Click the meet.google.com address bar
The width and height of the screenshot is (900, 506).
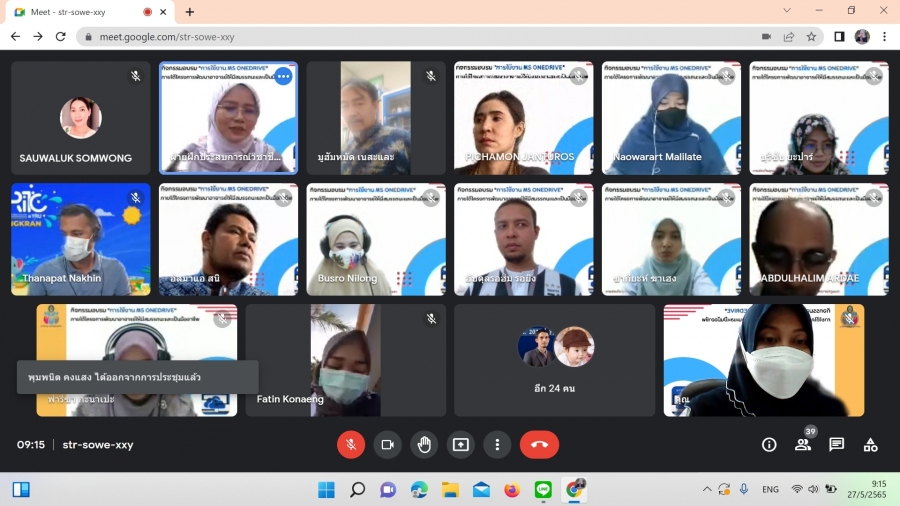400,36
